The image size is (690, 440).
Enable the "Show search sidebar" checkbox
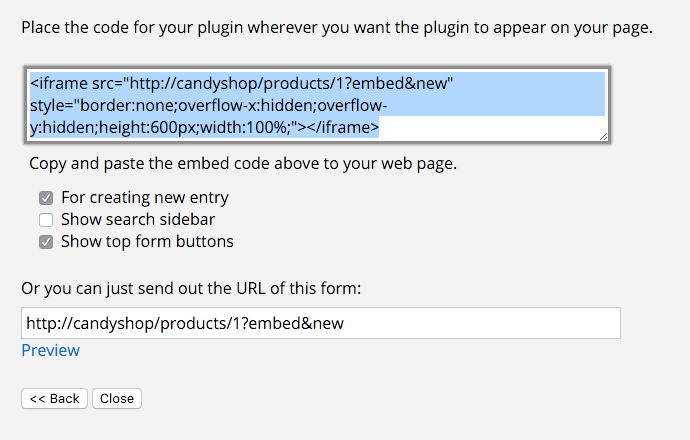tap(46, 220)
